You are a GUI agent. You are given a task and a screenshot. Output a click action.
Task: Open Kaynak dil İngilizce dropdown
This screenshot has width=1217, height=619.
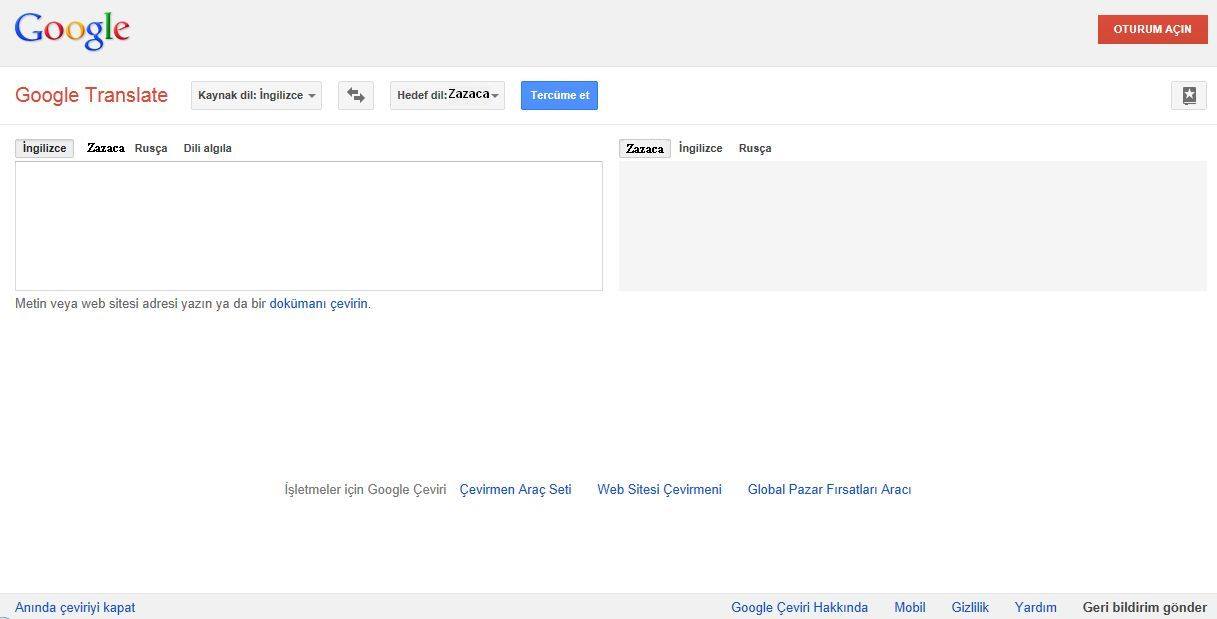coord(256,95)
